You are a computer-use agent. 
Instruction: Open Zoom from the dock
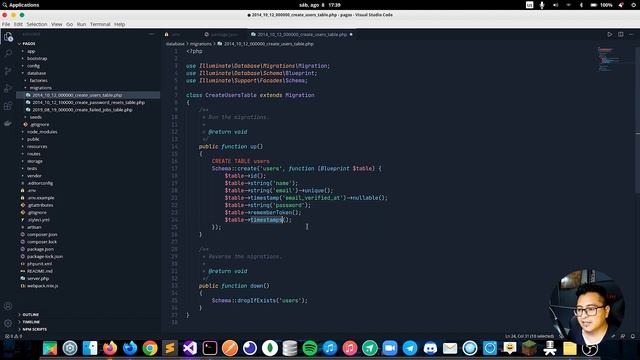tap(390, 348)
